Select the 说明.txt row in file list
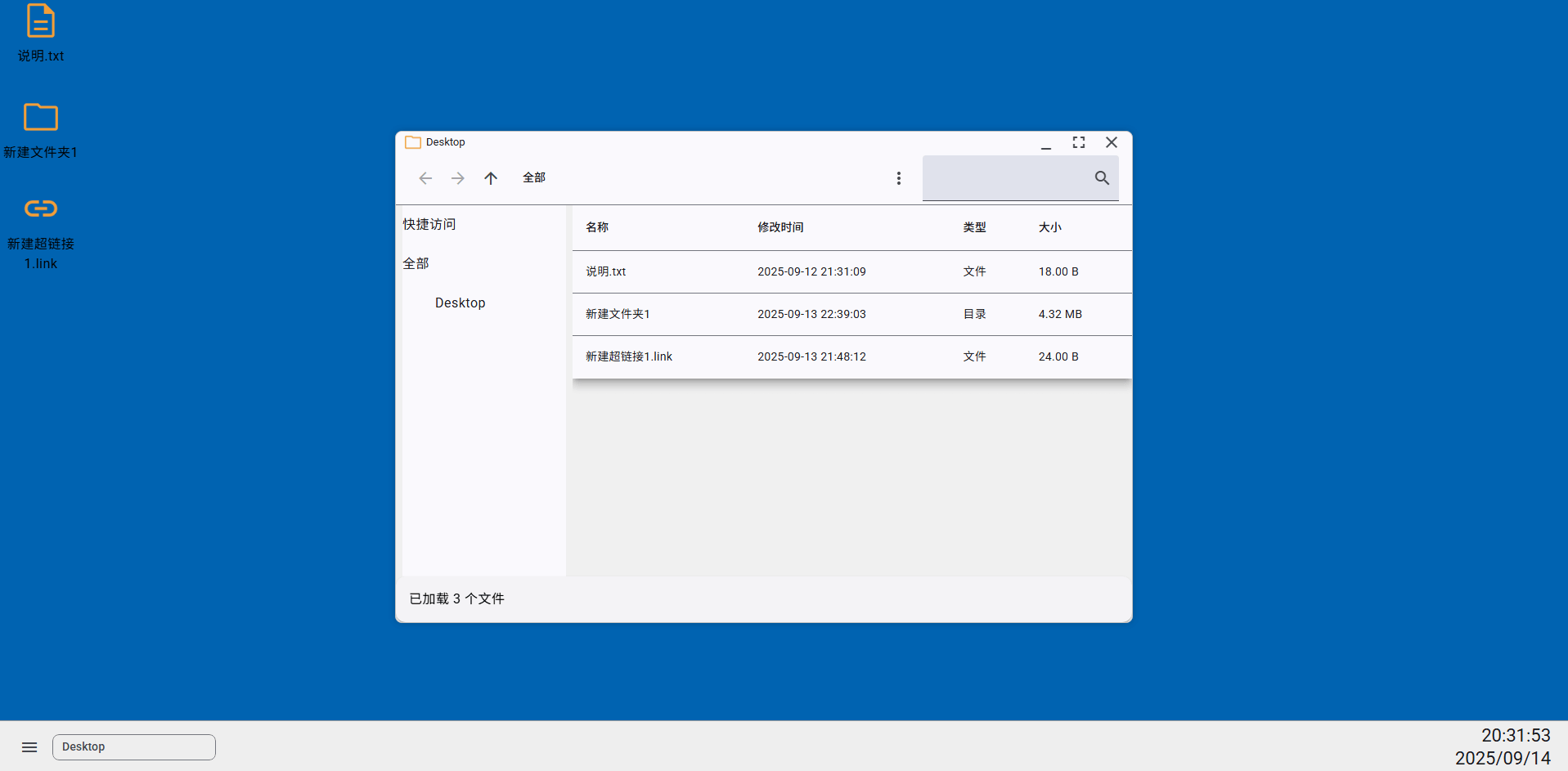1568x771 pixels. (736, 271)
